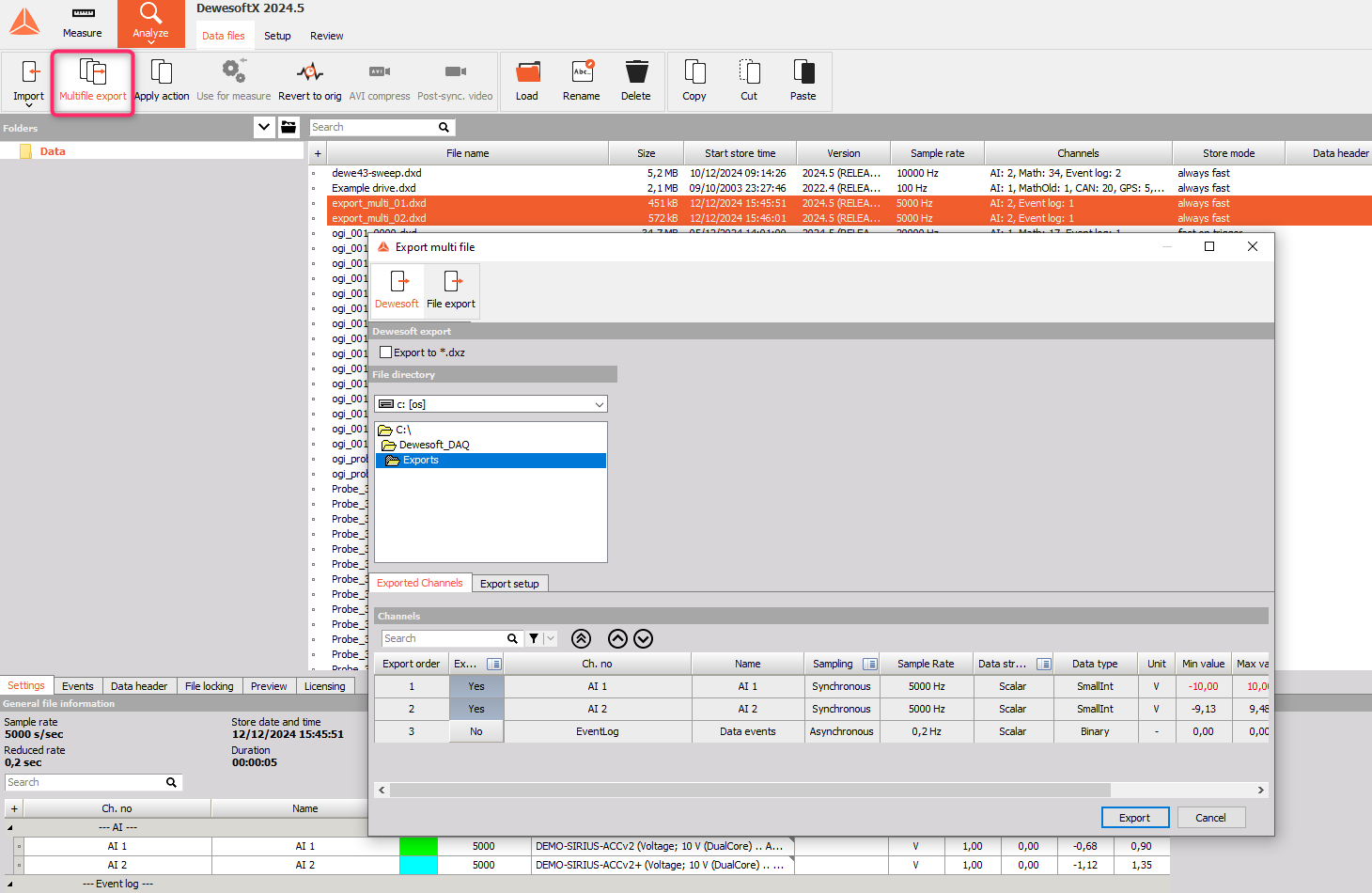This screenshot has height=893, width=1372.
Task: Switch to the Setup tab
Action: [277, 36]
